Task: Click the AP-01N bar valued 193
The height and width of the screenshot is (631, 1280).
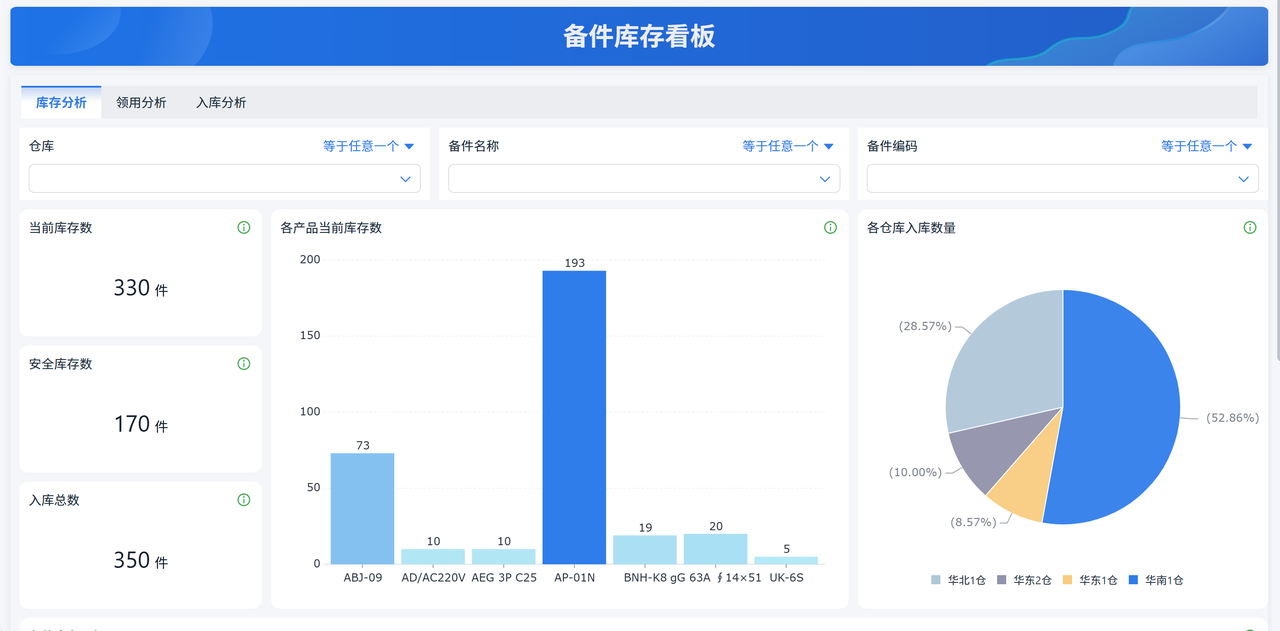Action: [574, 417]
